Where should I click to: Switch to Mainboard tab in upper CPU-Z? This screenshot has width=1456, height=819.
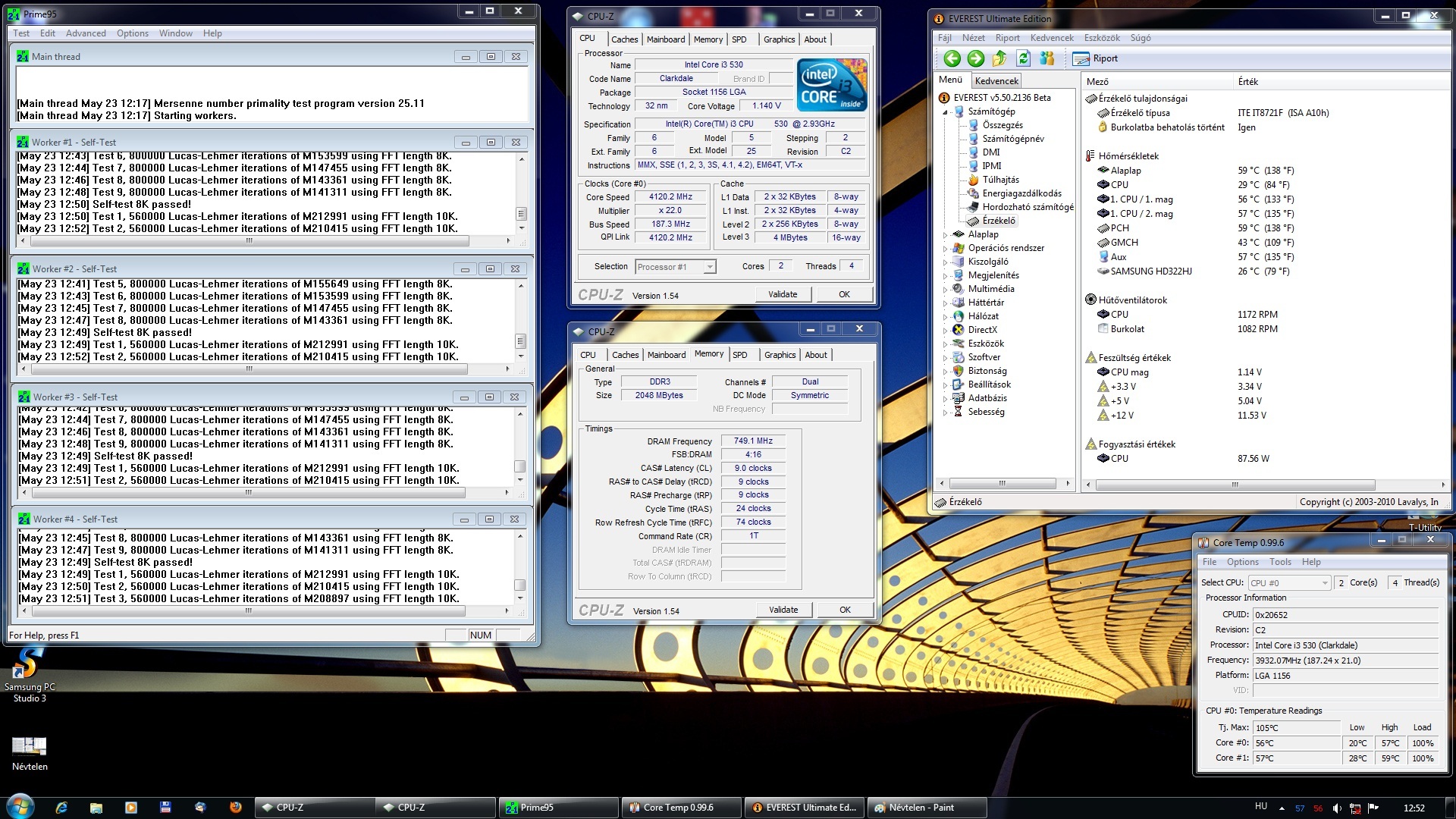point(666,39)
